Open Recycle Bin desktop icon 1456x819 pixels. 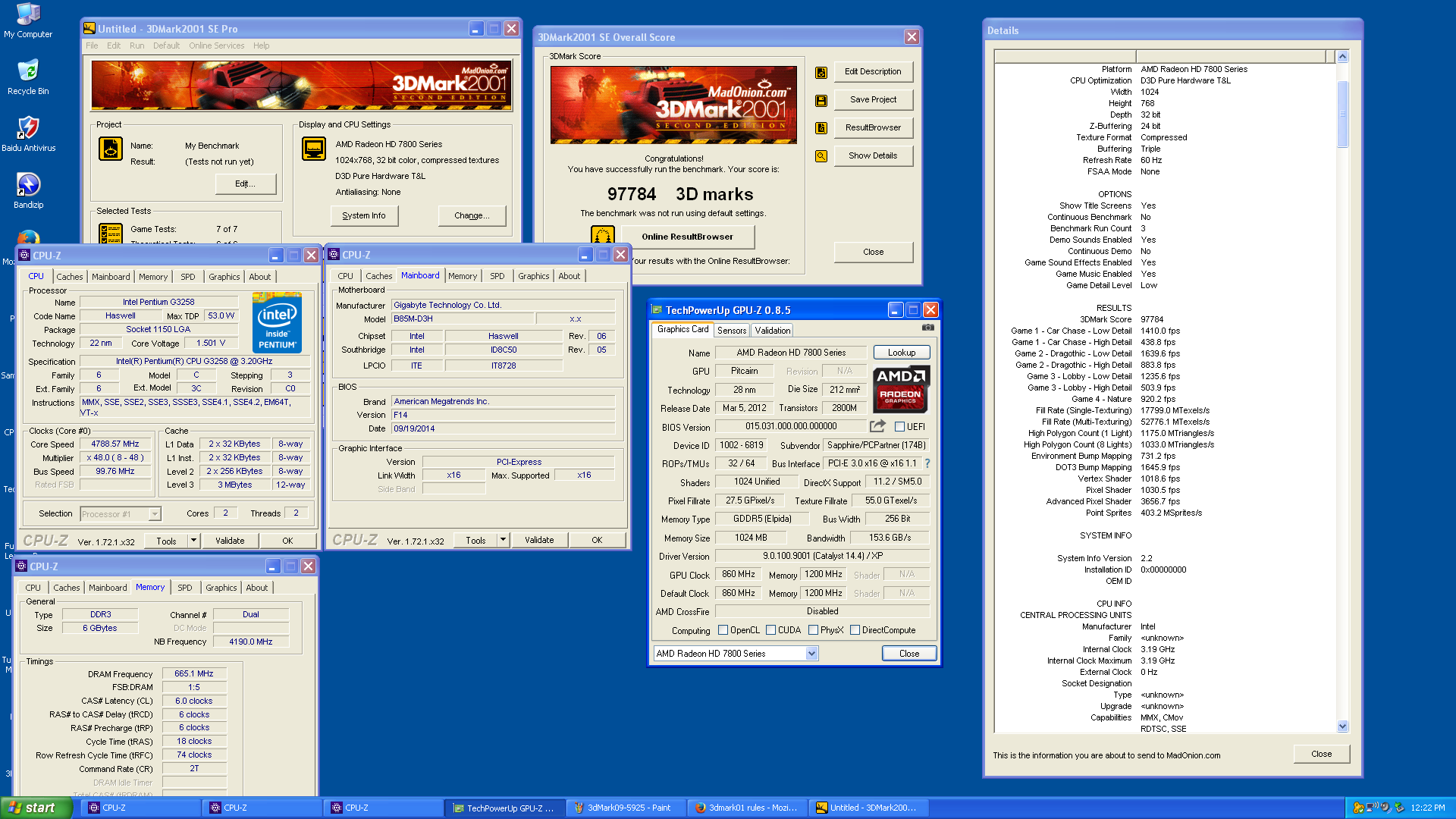point(28,77)
